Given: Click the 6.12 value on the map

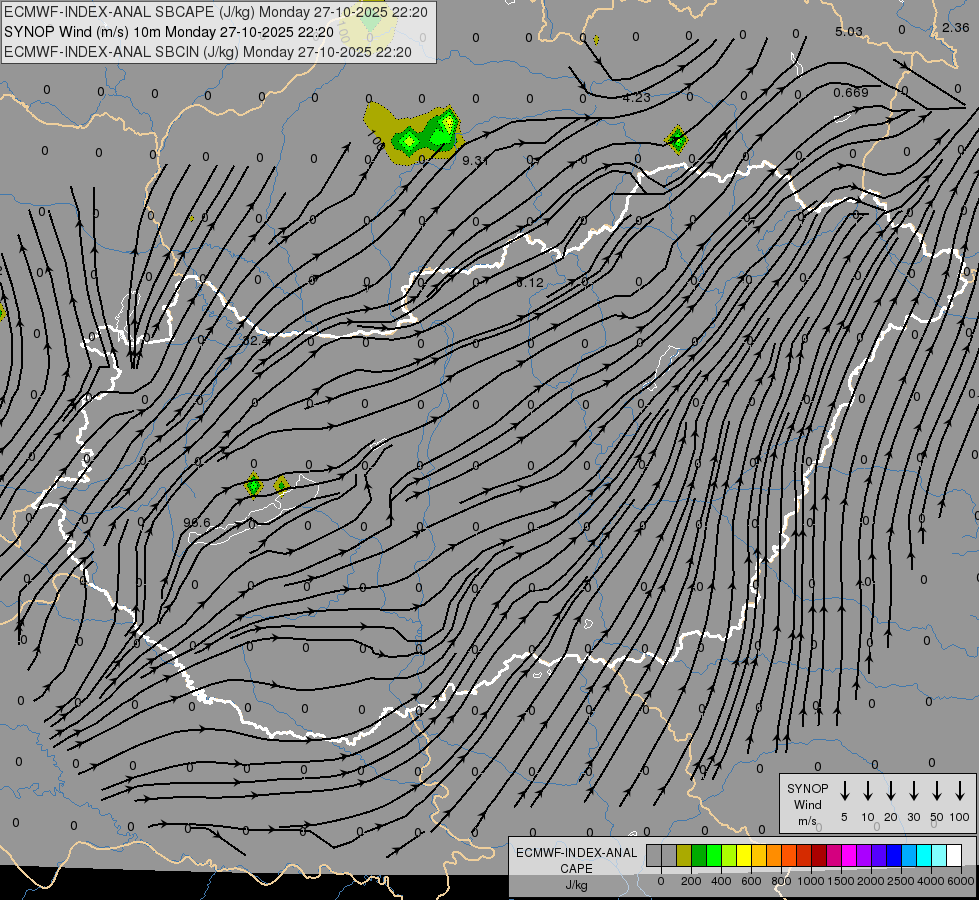Looking at the screenshot, I should 529,283.
